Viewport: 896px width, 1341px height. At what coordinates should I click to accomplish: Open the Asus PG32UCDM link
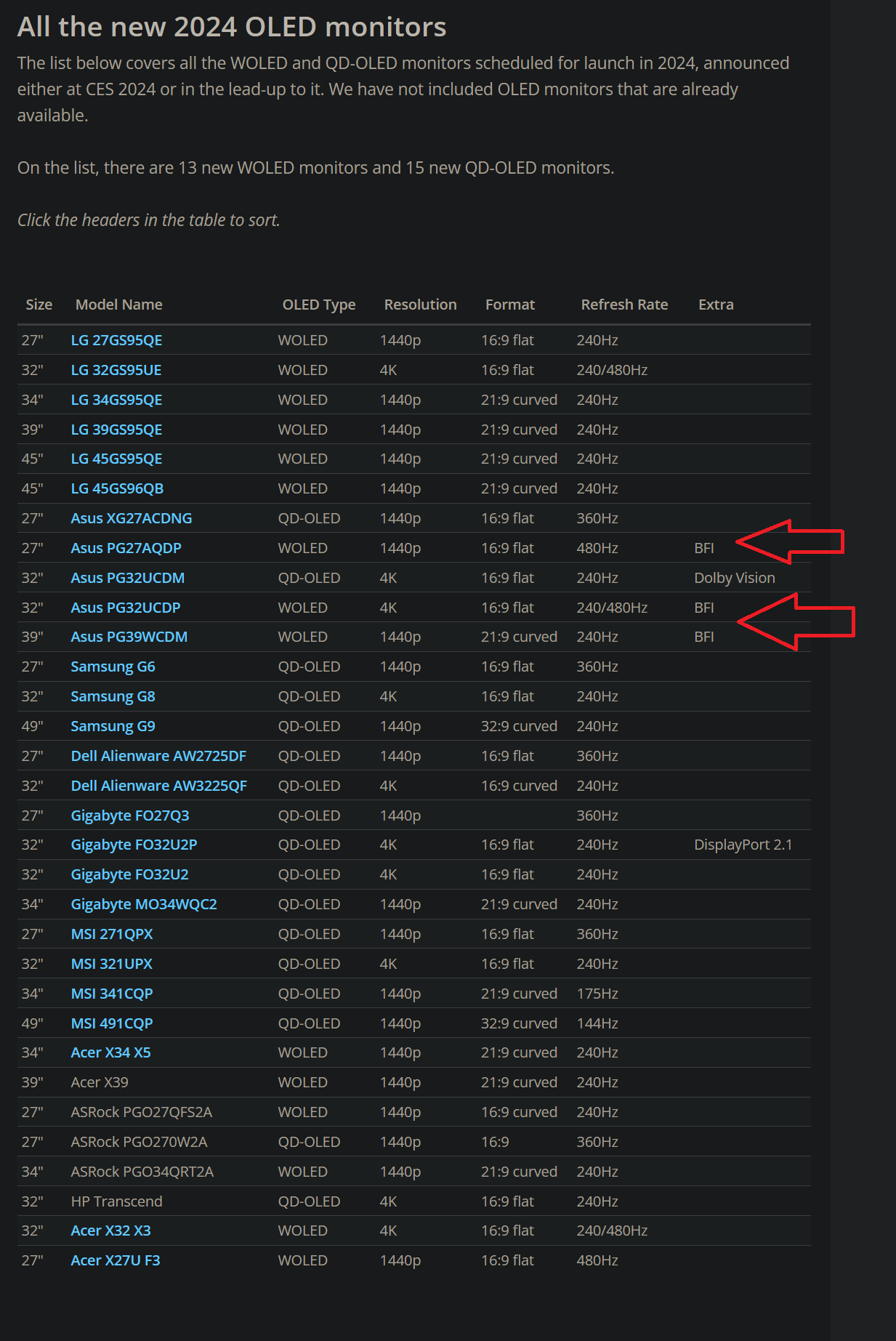pyautogui.click(x=127, y=578)
